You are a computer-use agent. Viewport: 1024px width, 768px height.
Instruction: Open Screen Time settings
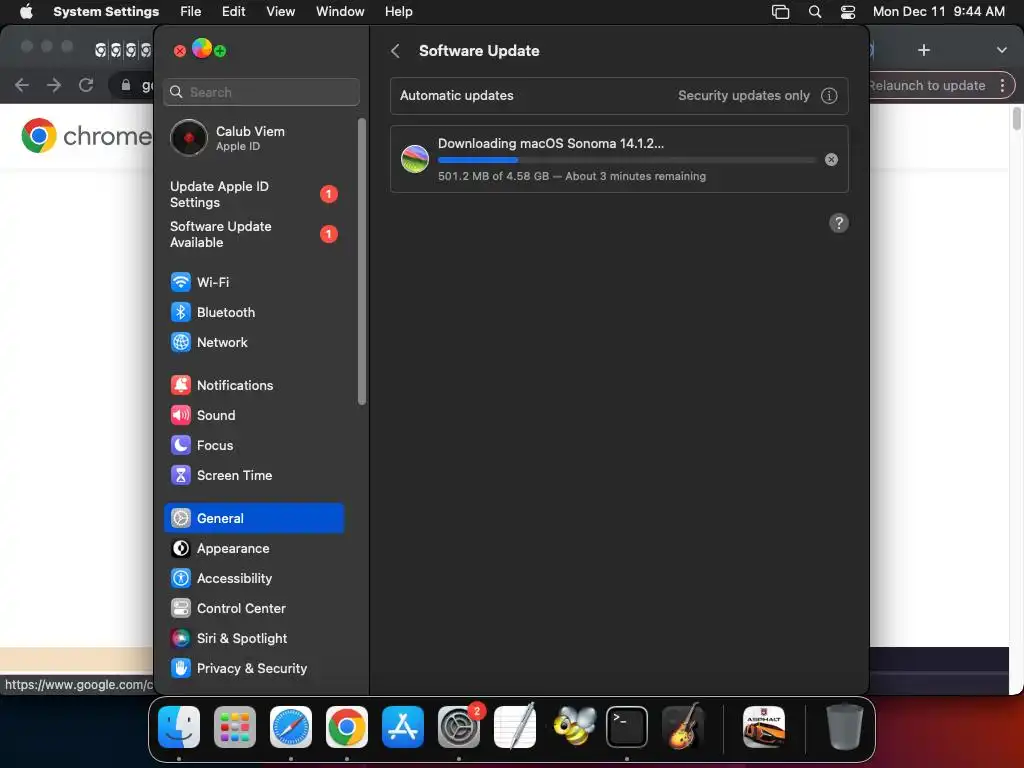pos(253,475)
